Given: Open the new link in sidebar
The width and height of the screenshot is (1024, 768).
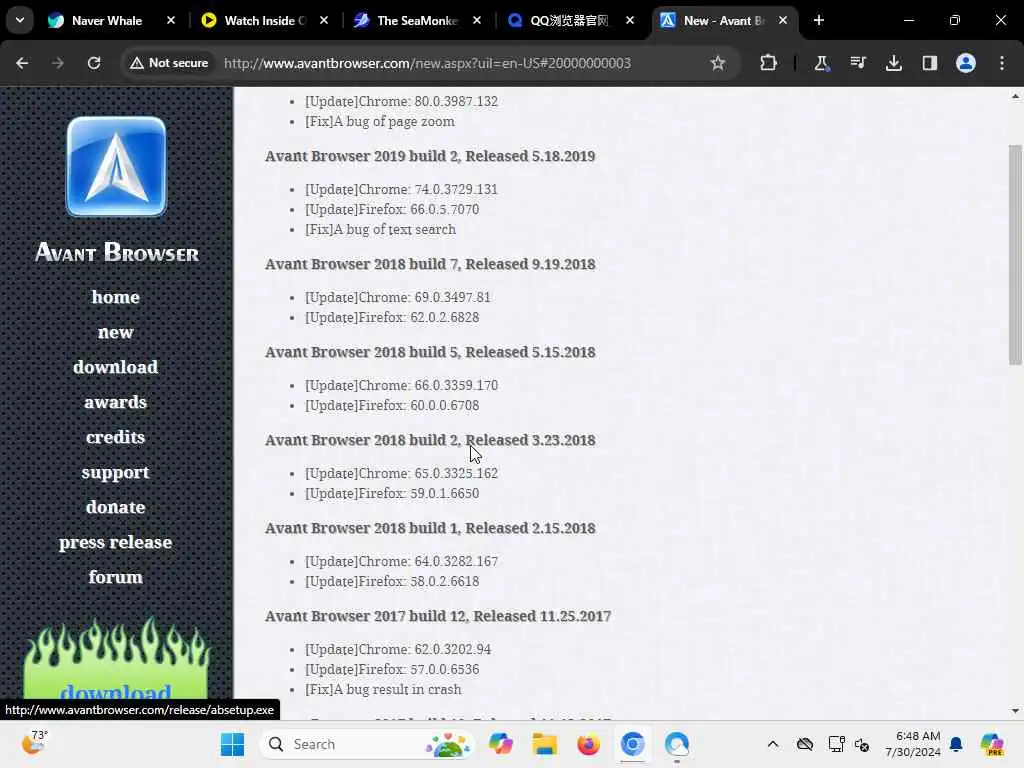Looking at the screenshot, I should (x=116, y=332).
